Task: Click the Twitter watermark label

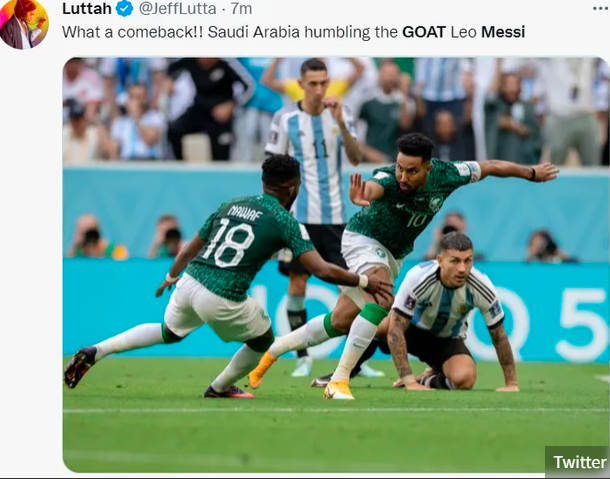Action: pos(580,462)
